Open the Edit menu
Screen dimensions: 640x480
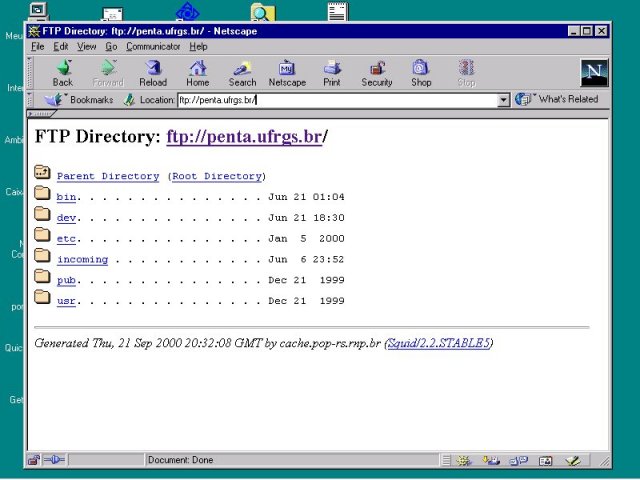[x=61, y=47]
